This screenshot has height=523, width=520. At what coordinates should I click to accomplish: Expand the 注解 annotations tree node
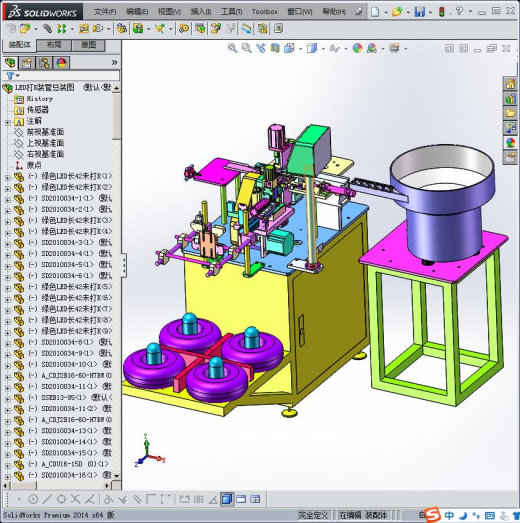8,122
